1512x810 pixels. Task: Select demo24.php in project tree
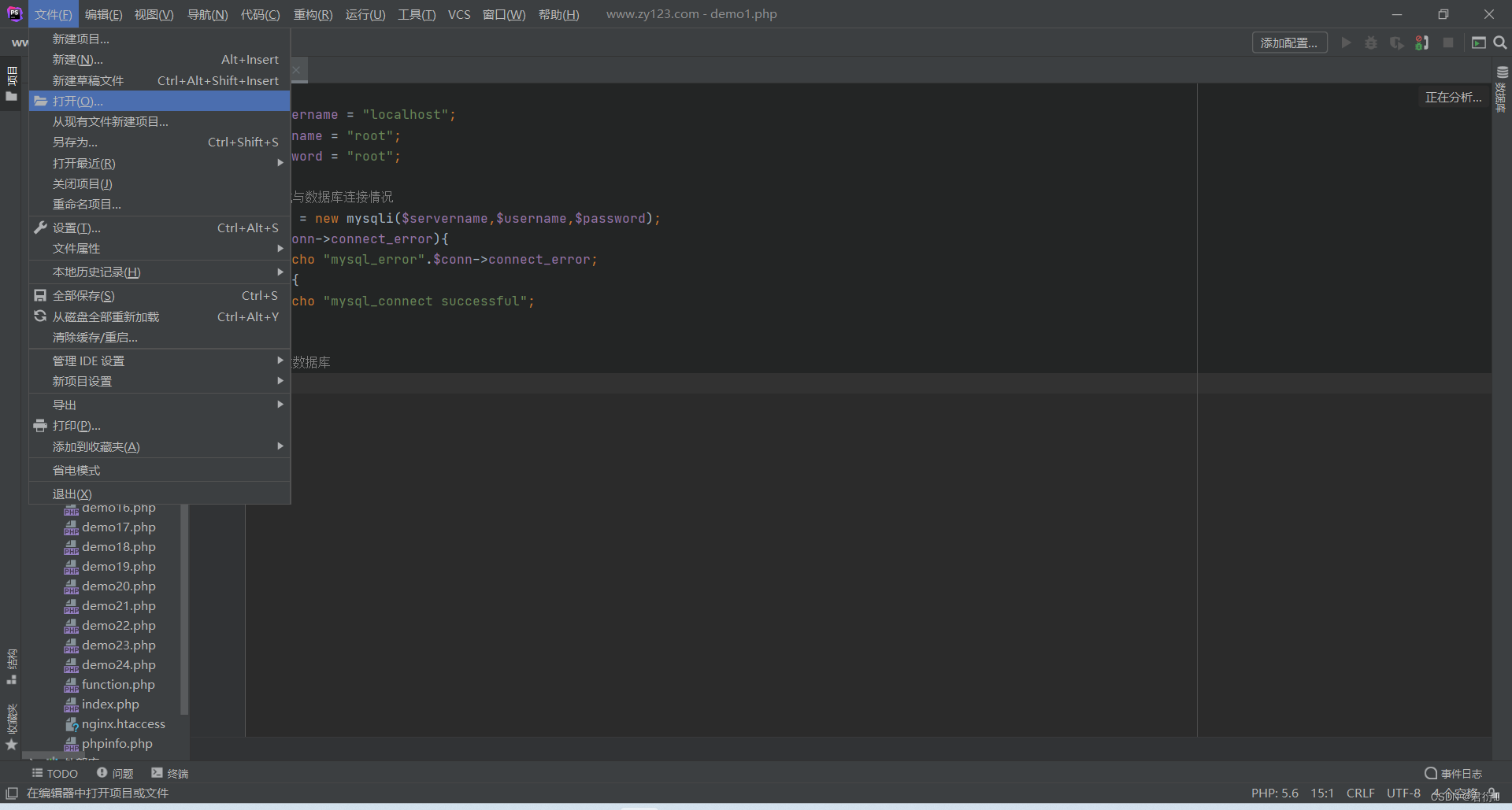pyautogui.click(x=118, y=664)
